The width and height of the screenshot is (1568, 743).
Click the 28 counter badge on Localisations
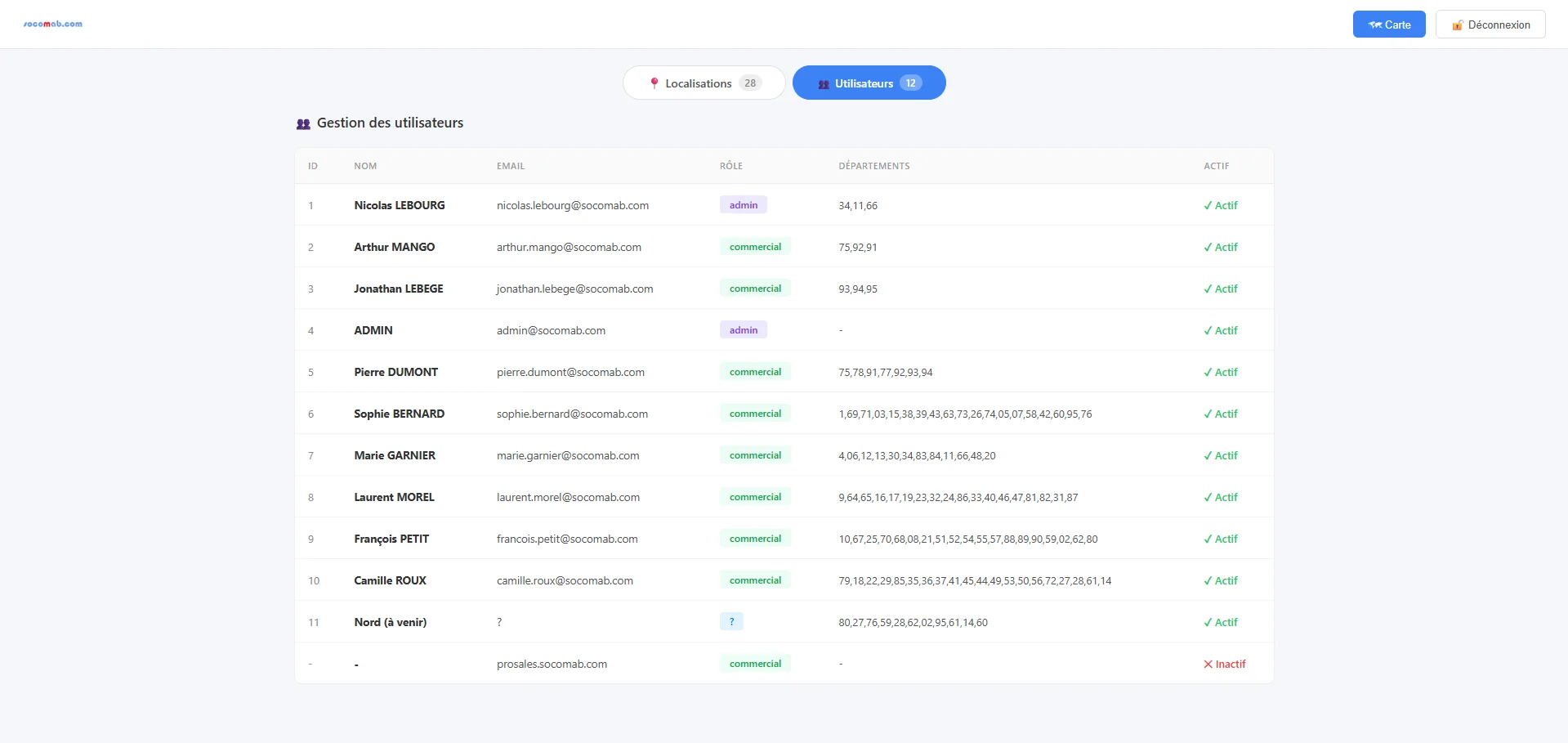[x=749, y=83]
